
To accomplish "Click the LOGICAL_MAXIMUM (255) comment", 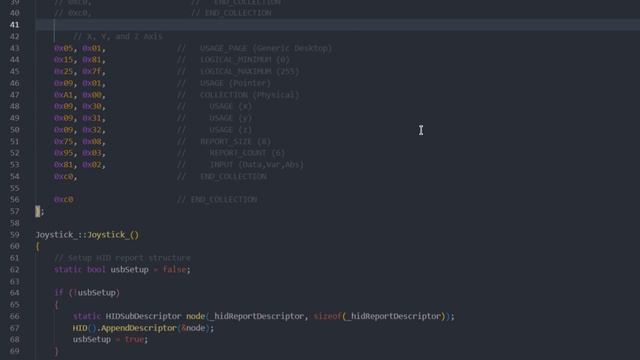I will tap(249, 71).
